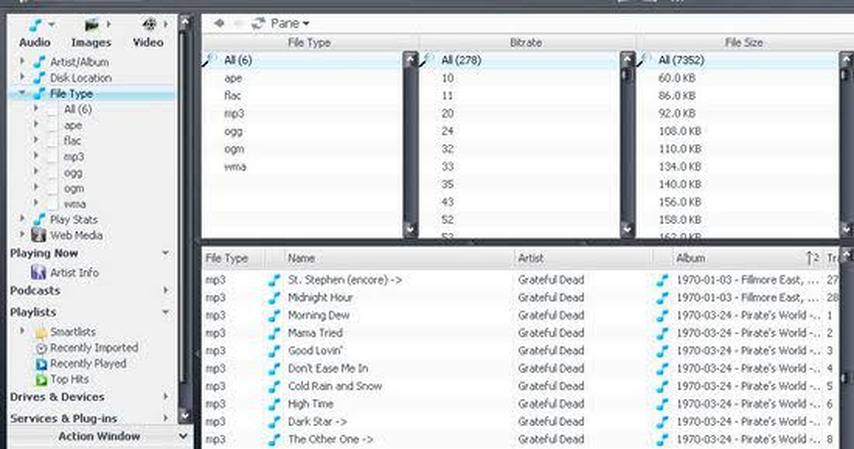The height and width of the screenshot is (449, 854).
Task: Select wma in File Type pane
Action: [235, 167]
